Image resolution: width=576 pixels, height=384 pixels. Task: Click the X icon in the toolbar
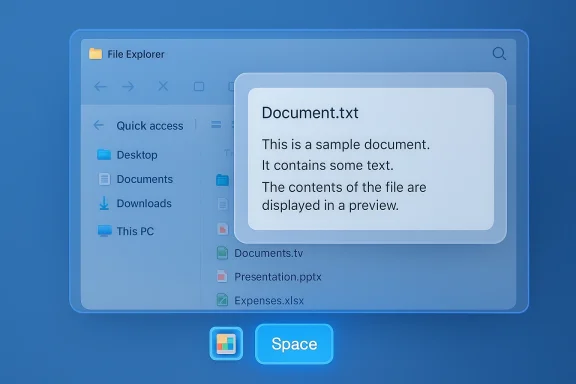tap(163, 86)
